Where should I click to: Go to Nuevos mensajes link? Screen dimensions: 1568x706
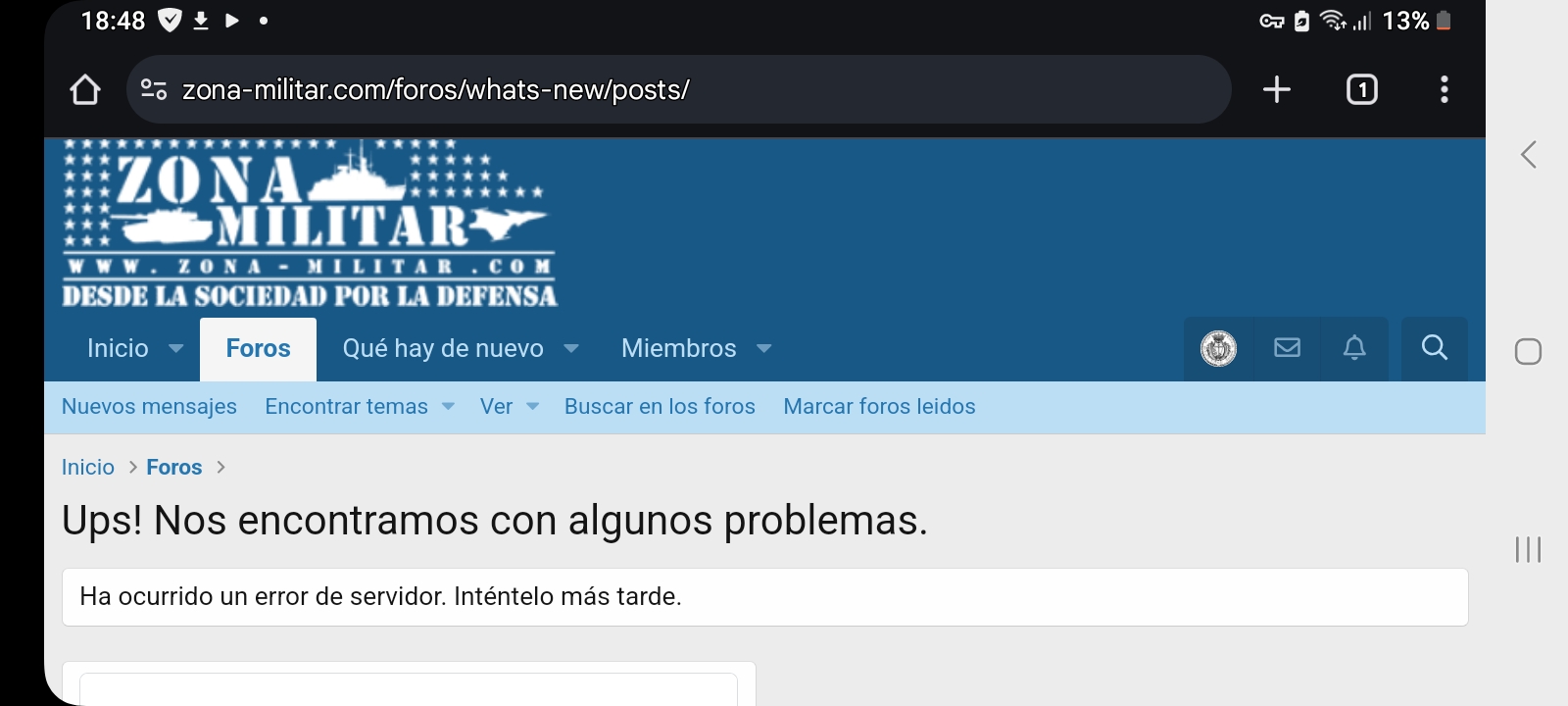(x=149, y=406)
